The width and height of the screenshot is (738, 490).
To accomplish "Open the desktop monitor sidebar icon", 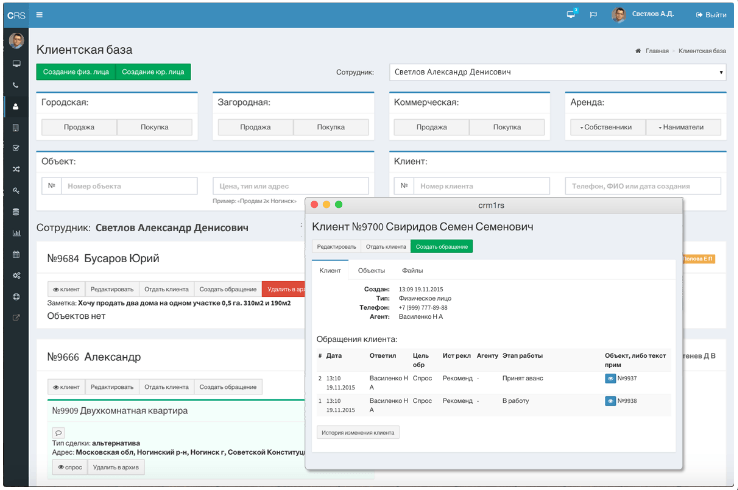I will click(x=16, y=64).
